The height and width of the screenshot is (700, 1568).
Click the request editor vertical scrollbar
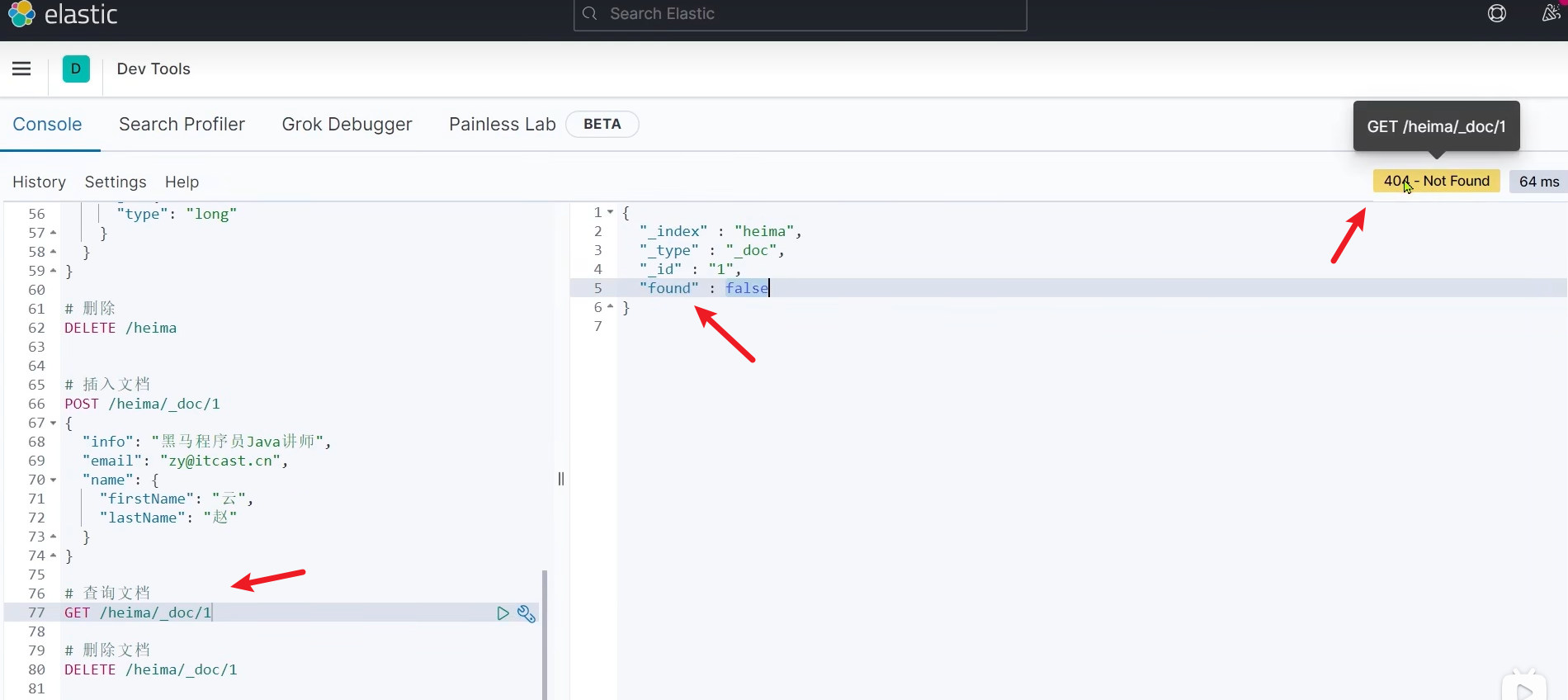pos(544,634)
